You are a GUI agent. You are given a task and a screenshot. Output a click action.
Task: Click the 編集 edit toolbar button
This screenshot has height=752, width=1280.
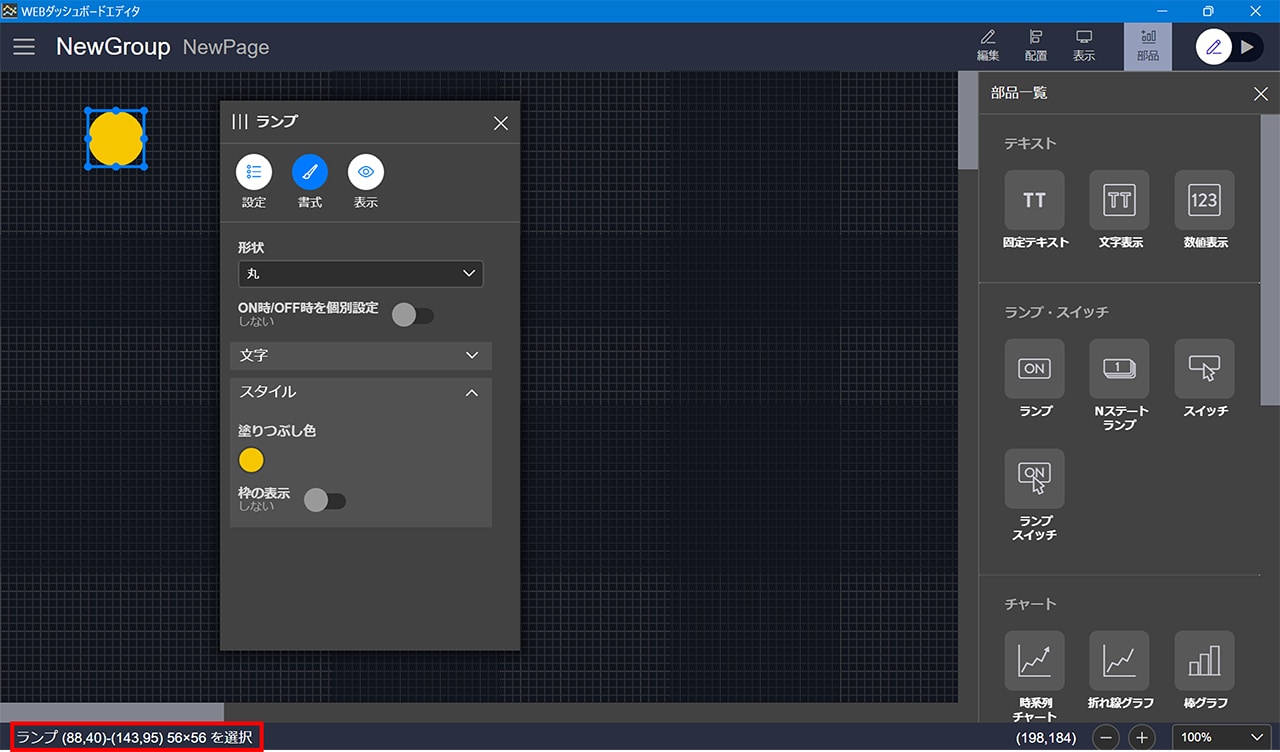[988, 45]
